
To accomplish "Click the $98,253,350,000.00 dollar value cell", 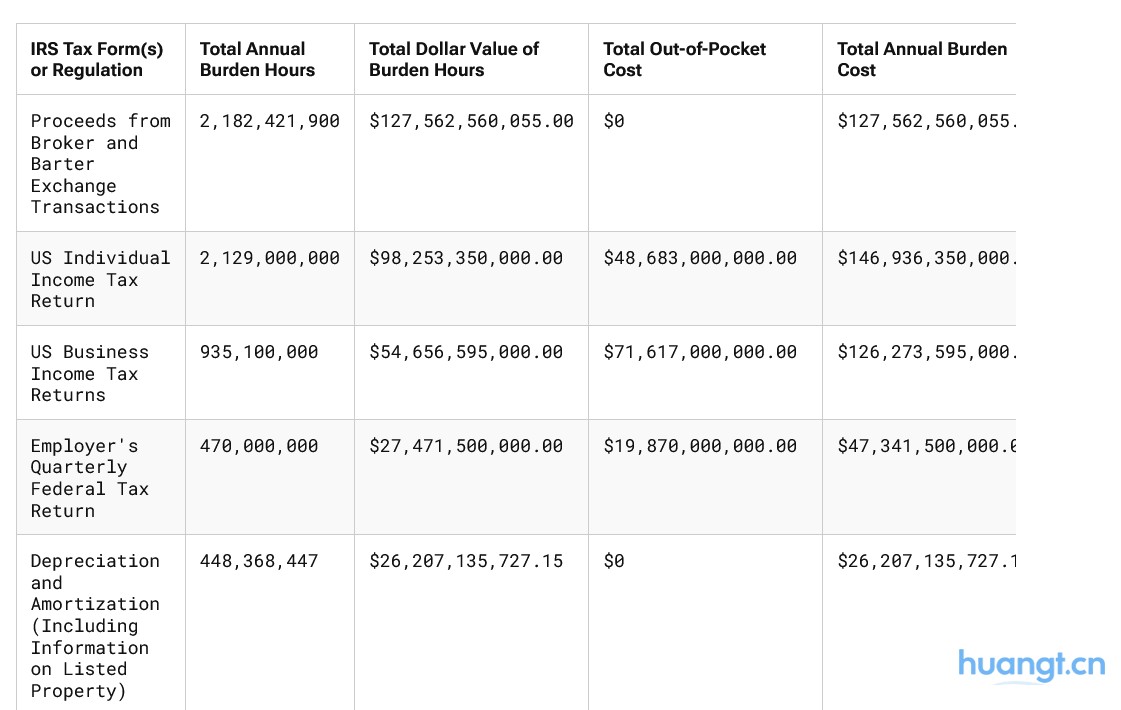I will 466,258.
